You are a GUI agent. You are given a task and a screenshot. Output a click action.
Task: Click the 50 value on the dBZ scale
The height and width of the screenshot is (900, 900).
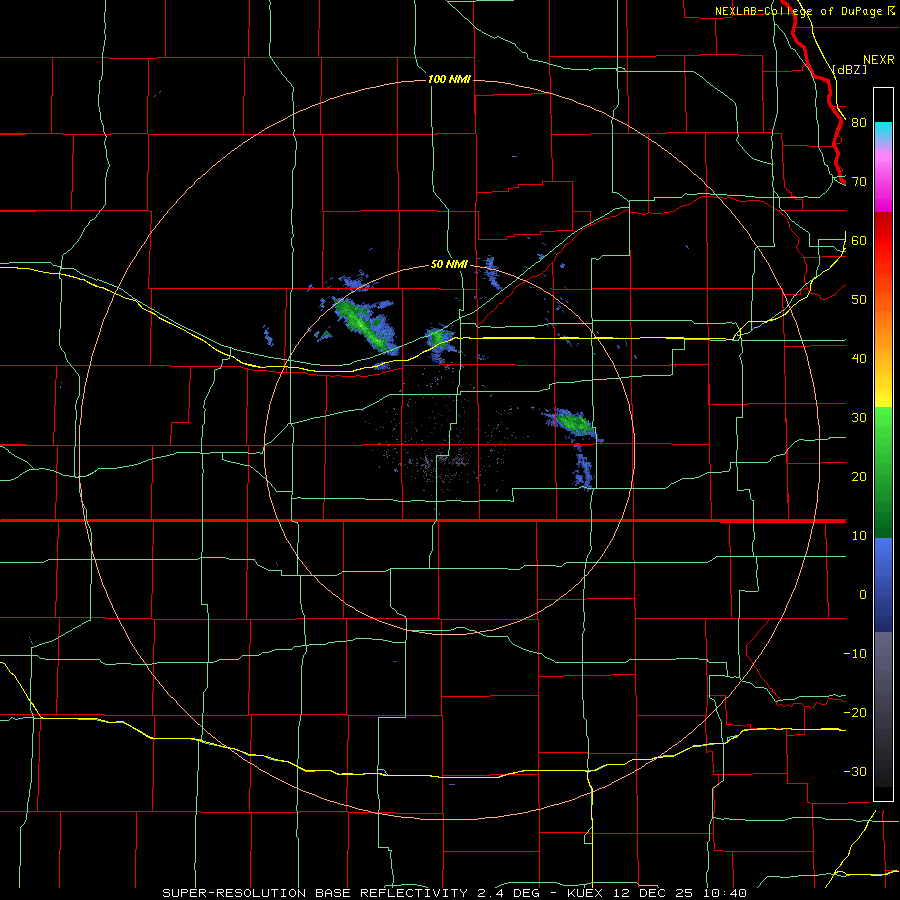(859, 300)
